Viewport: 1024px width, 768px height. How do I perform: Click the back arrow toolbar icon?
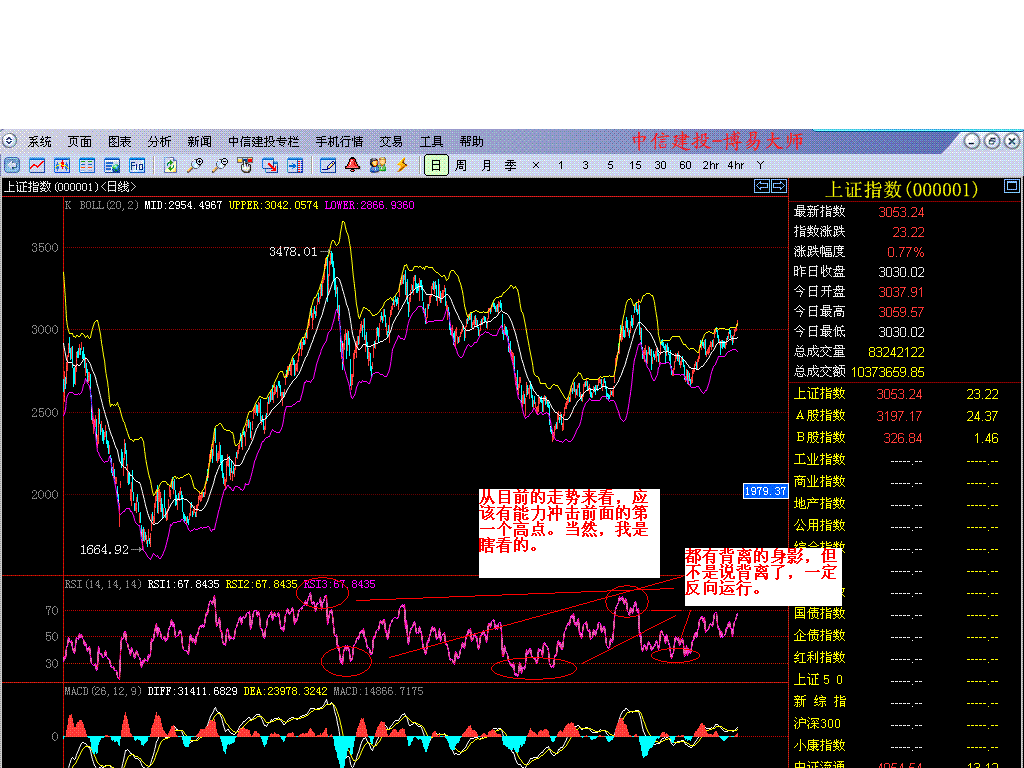pyautogui.click(x=12, y=165)
